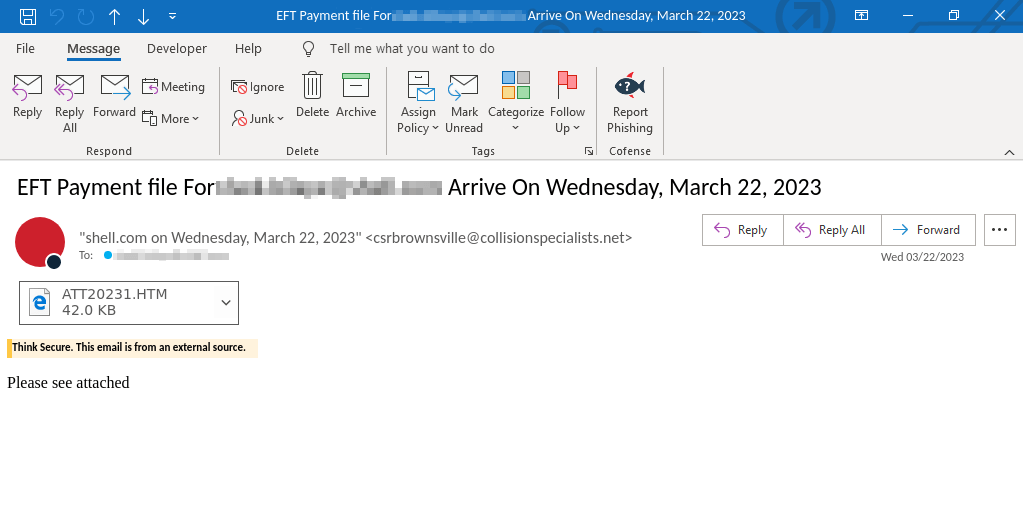Click the Save icon in title bar

tap(27, 16)
